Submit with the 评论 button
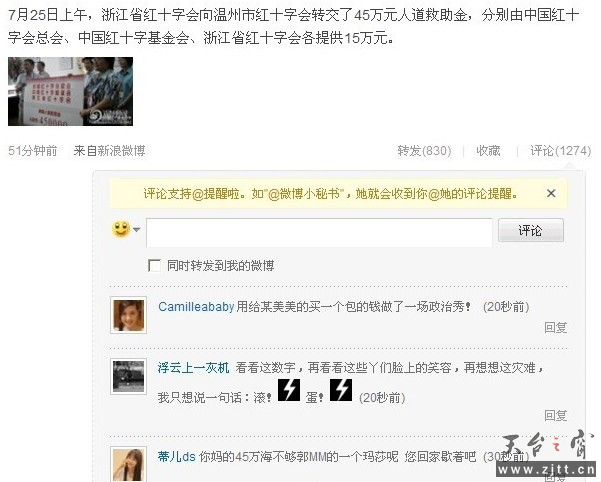601x482 pixels. (531, 230)
